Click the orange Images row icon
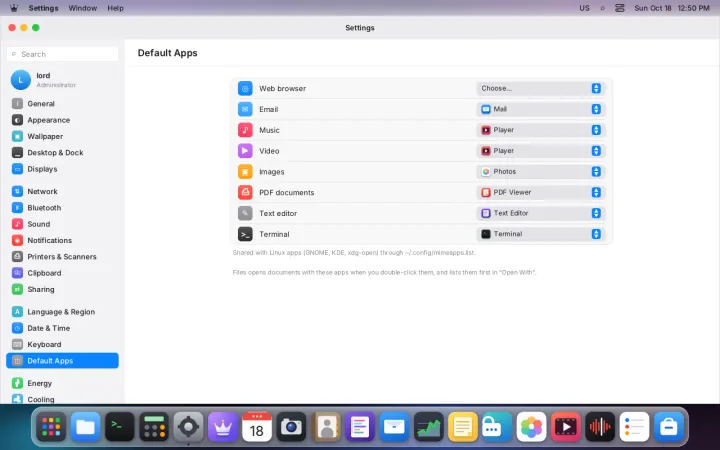The image size is (720, 450). pos(245,172)
